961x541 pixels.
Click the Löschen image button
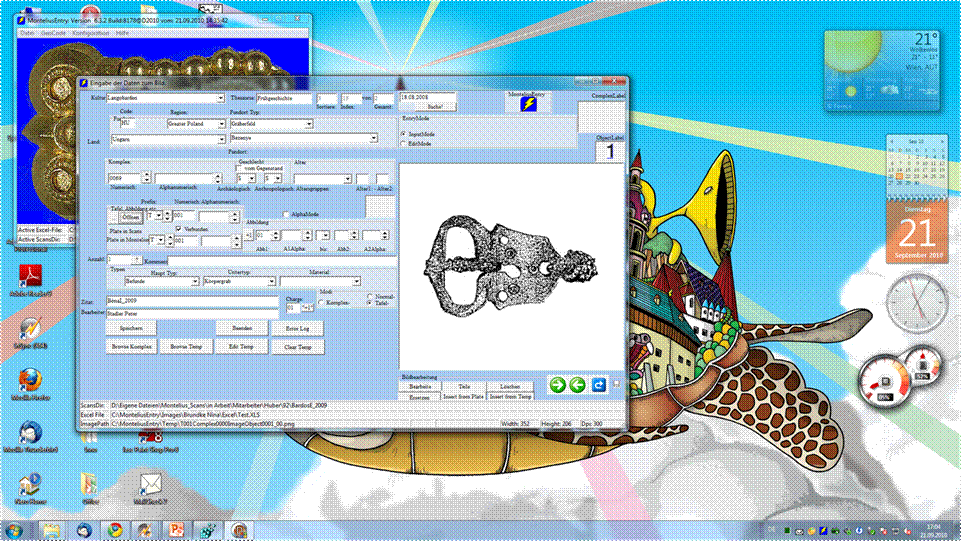[510, 387]
